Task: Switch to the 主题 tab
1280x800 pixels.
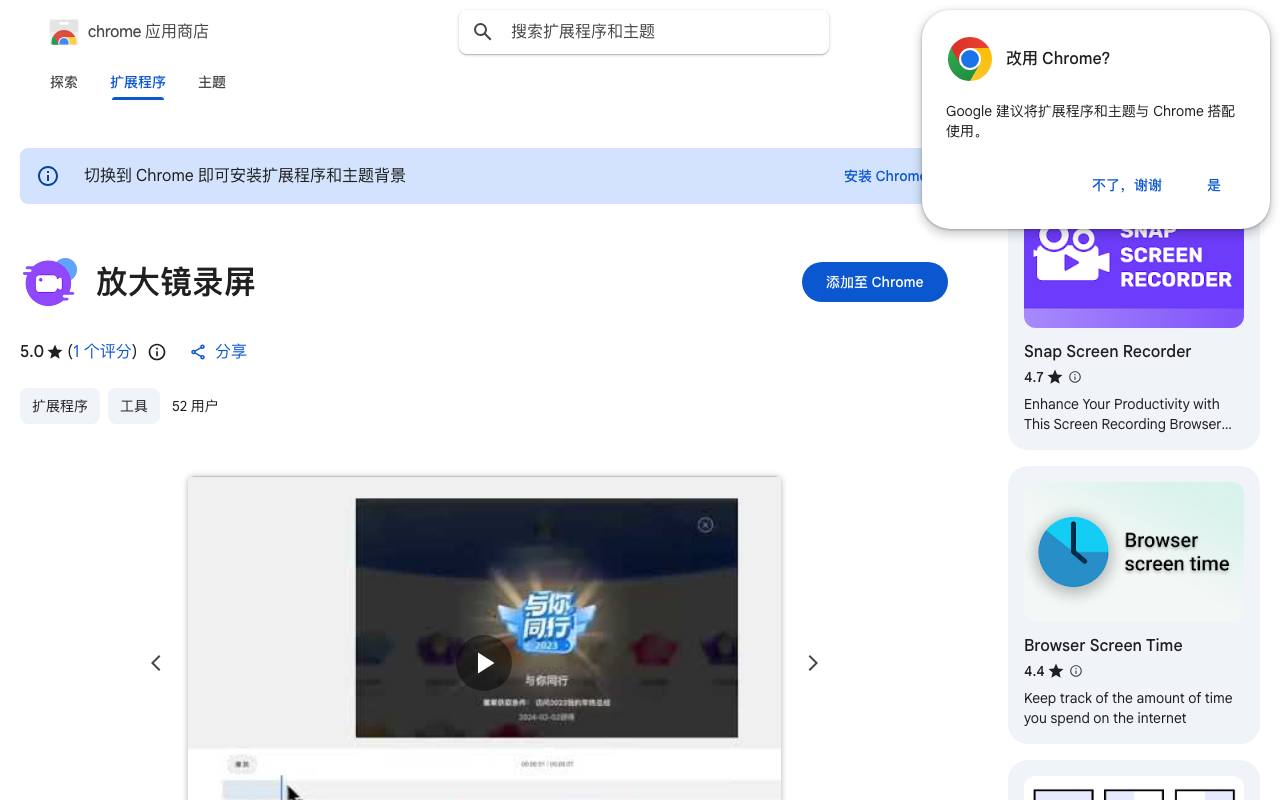Action: (212, 82)
